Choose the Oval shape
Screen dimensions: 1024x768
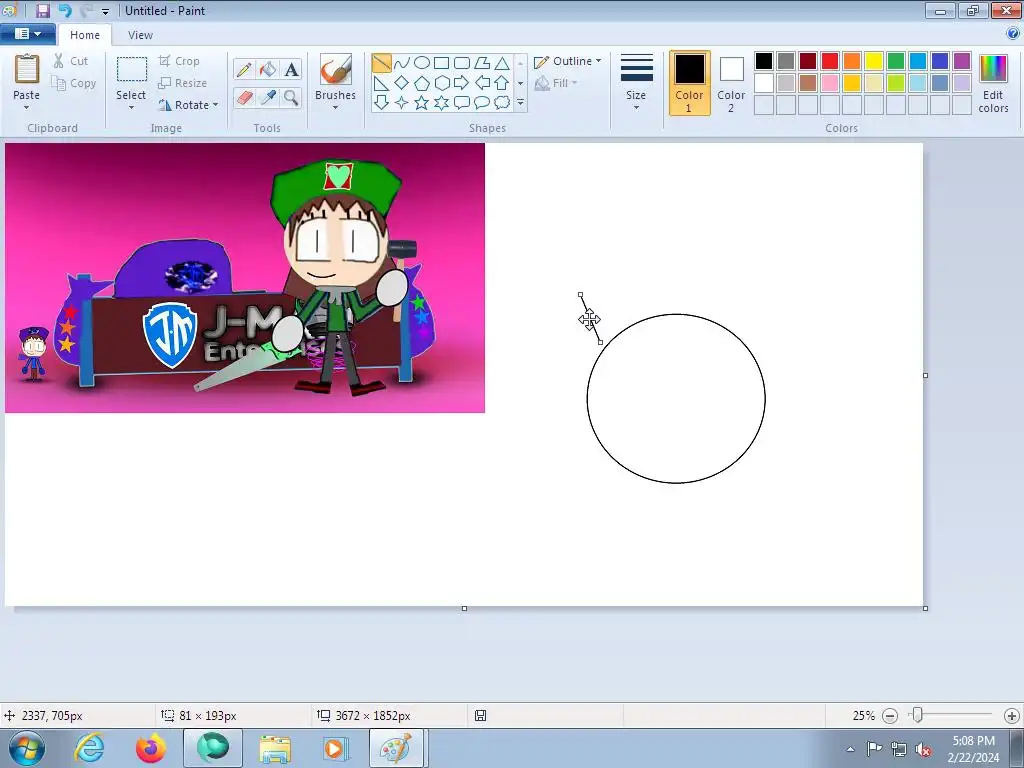coord(422,63)
